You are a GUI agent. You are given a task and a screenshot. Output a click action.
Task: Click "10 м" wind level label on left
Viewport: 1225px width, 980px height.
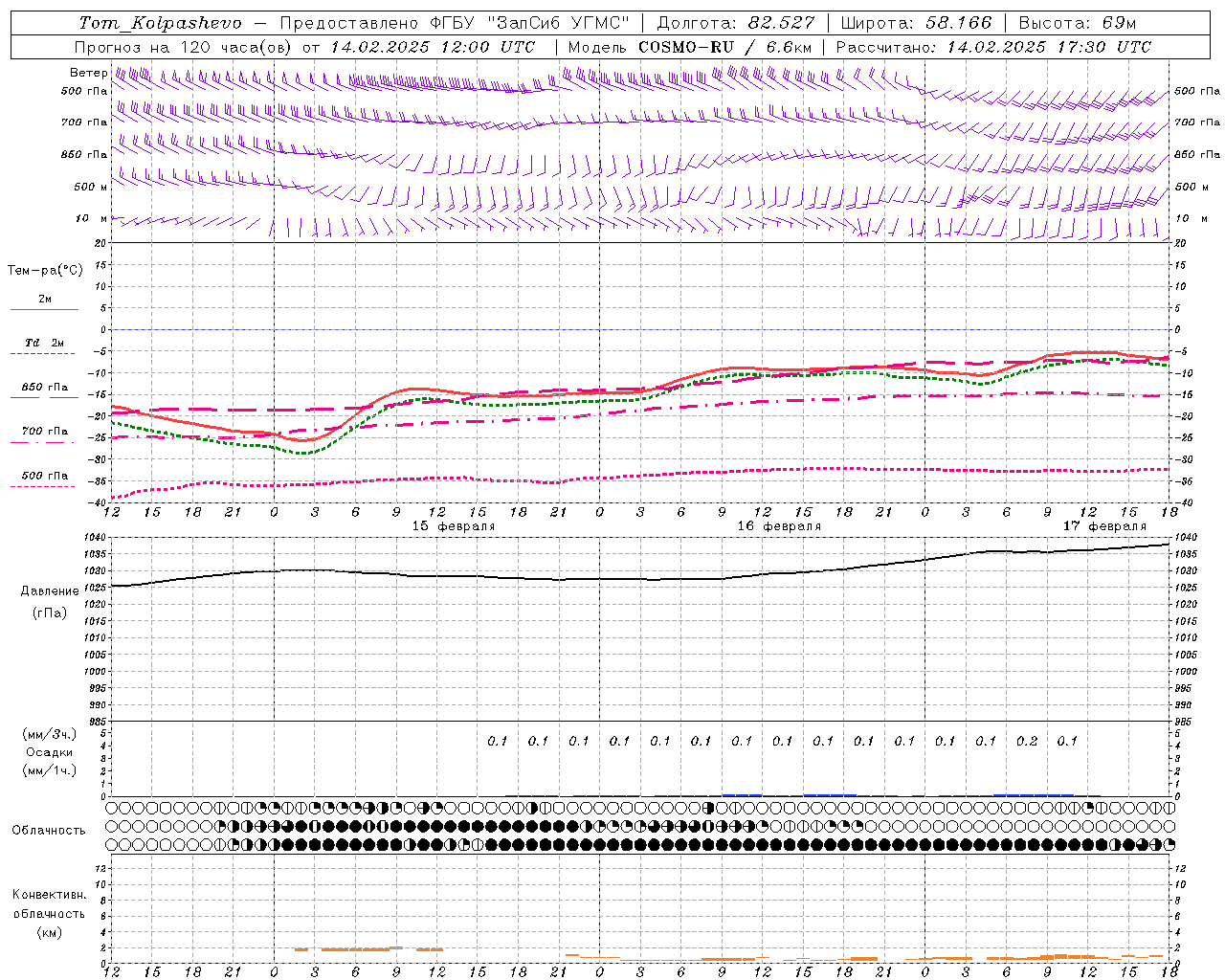[x=91, y=218]
